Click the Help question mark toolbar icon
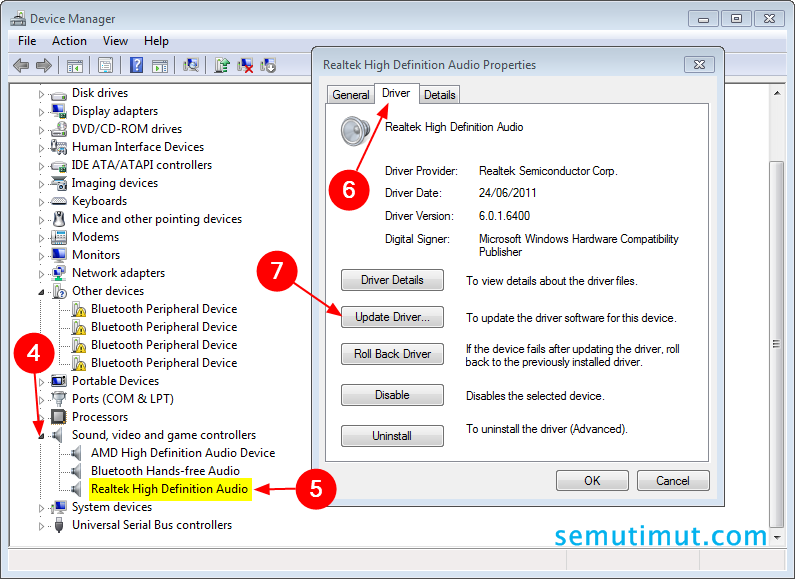Viewport: 795px width, 579px height. (x=136, y=65)
